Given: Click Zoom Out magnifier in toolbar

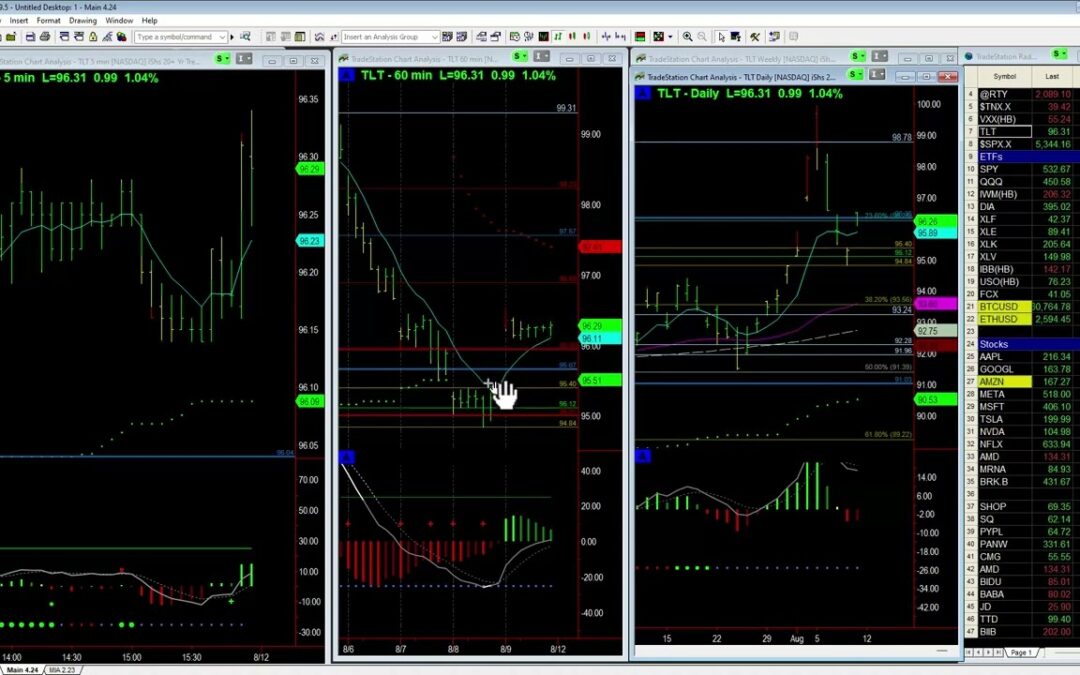Looking at the screenshot, I should (702, 37).
